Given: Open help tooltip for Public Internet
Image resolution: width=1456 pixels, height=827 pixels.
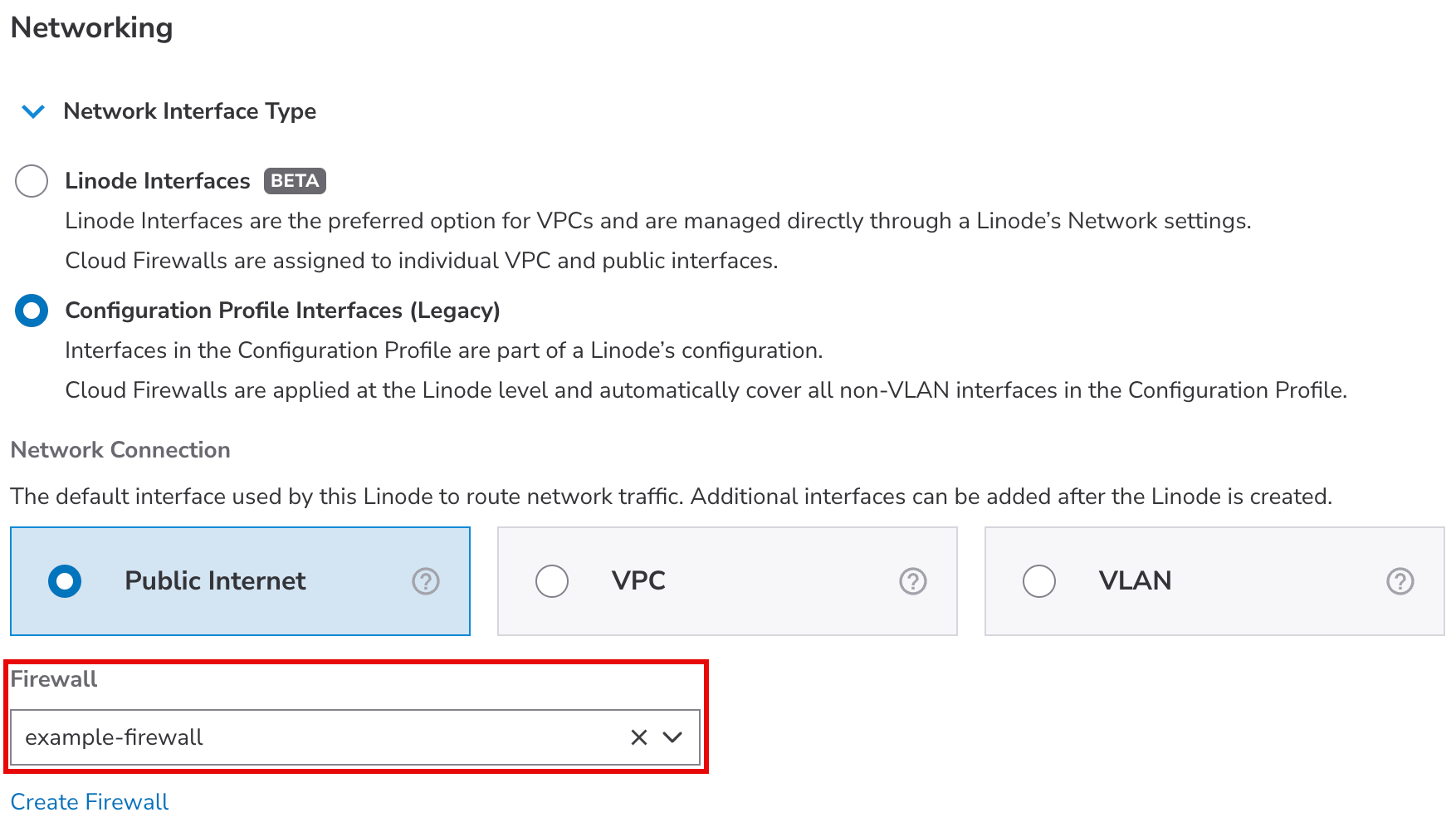Looking at the screenshot, I should [426, 581].
